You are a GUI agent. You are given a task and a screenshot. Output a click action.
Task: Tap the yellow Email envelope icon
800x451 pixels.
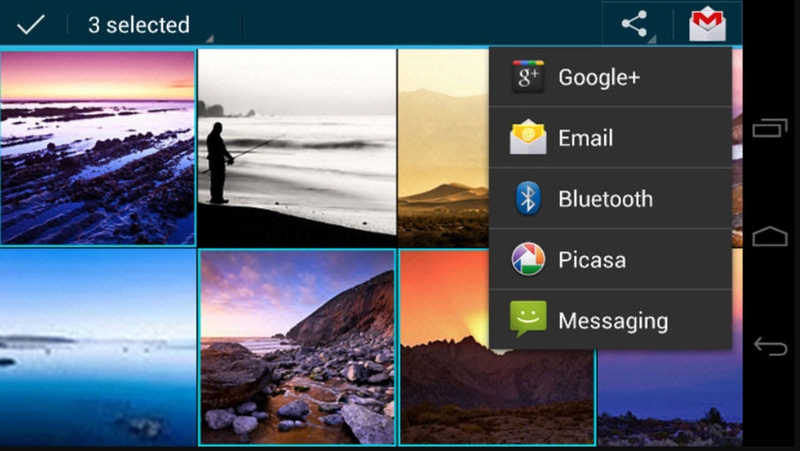(528, 137)
